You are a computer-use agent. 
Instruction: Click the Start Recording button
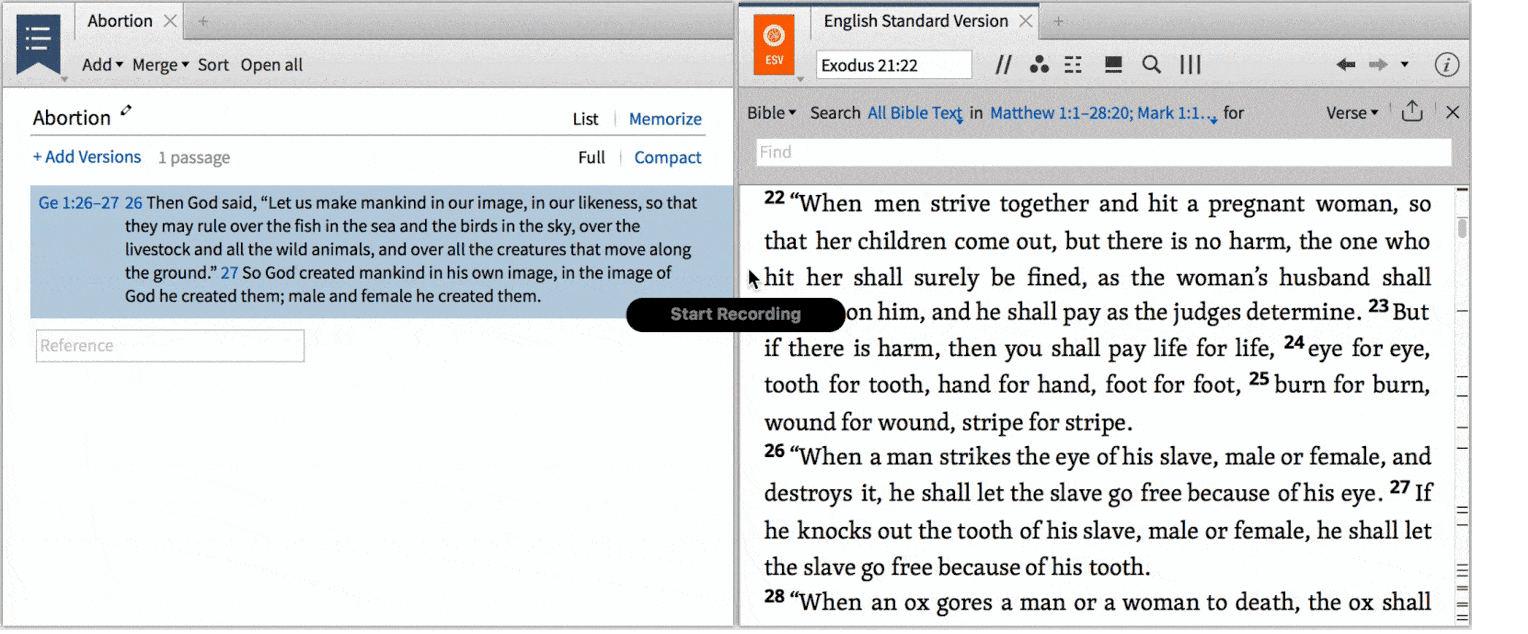click(x=735, y=314)
